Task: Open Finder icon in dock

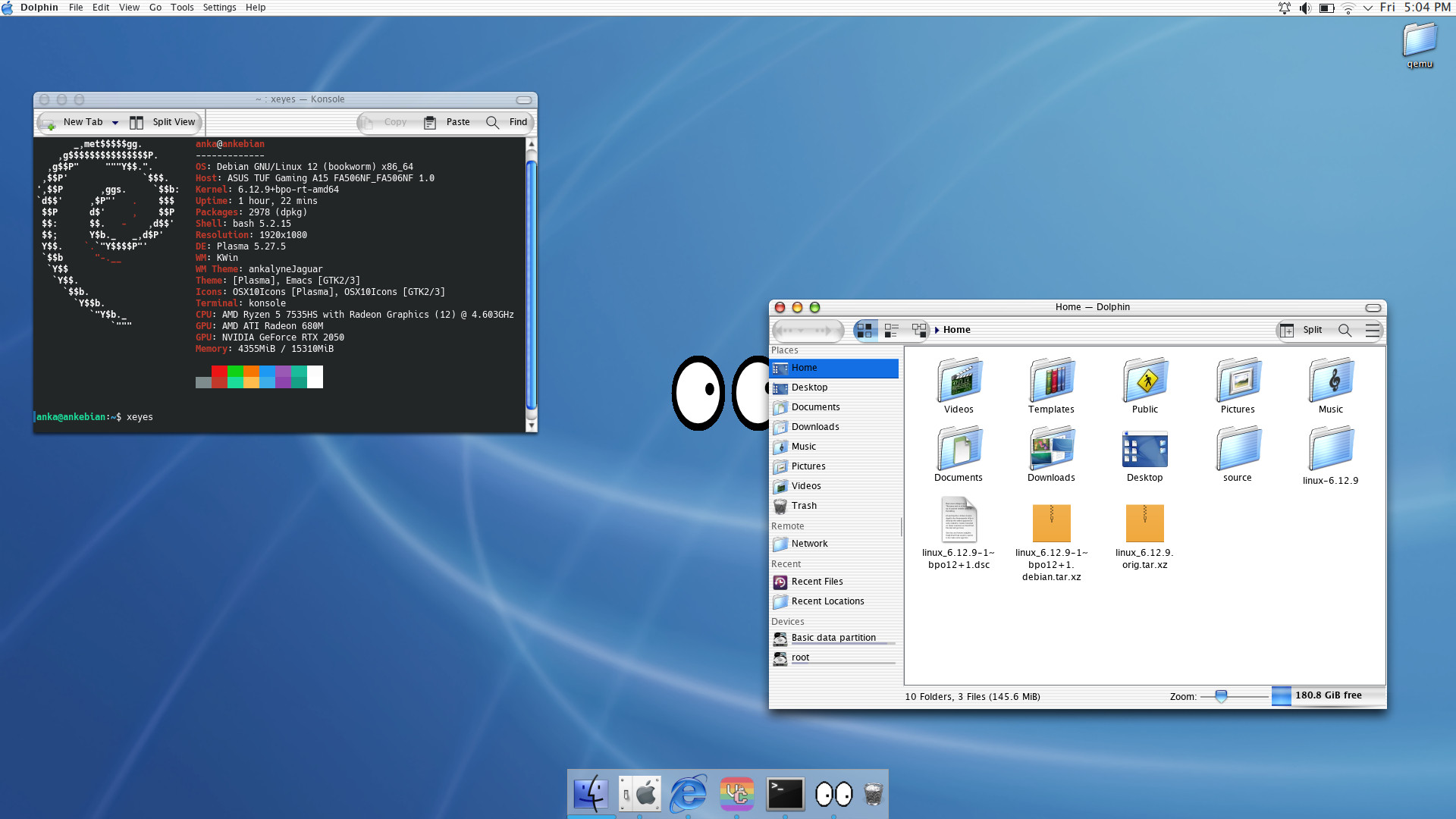Action: point(591,794)
